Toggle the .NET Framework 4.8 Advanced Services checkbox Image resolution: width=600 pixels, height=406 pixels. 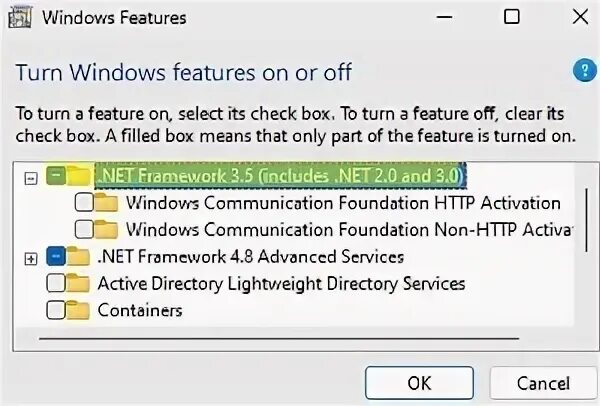pyautogui.click(x=56, y=257)
